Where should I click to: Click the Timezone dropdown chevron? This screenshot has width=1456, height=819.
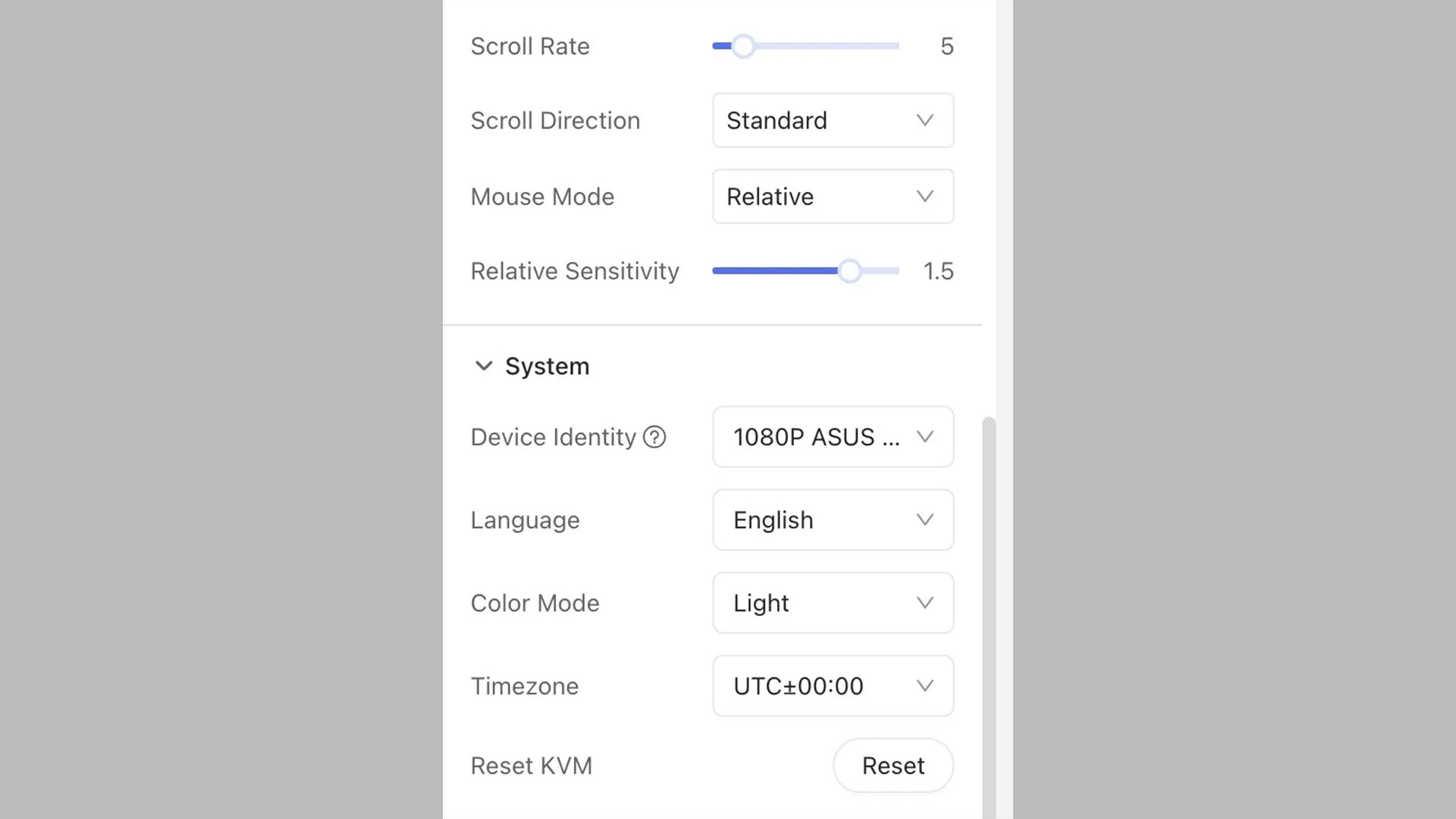pos(924,686)
